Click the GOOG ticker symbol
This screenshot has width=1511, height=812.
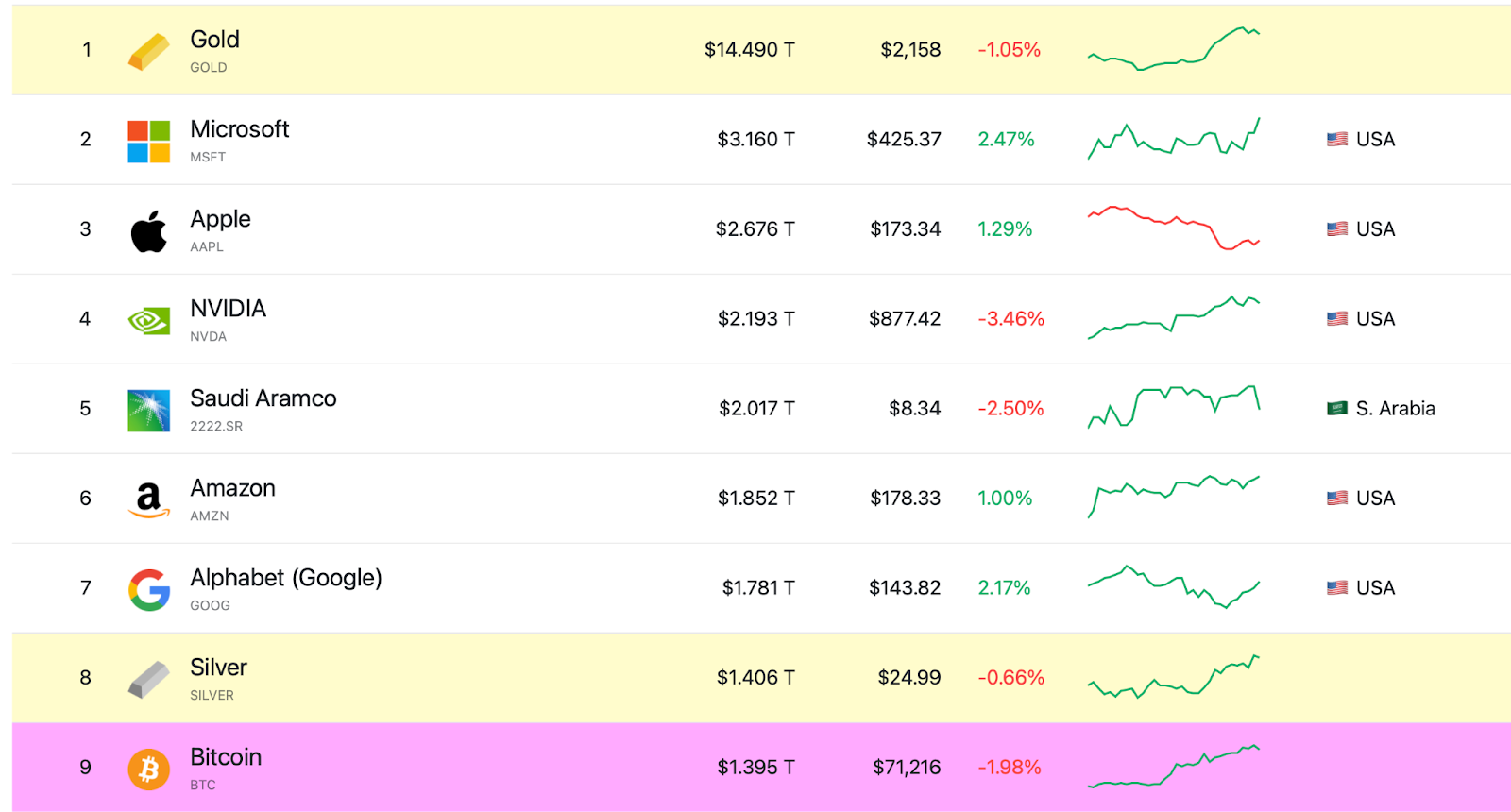[x=210, y=605]
